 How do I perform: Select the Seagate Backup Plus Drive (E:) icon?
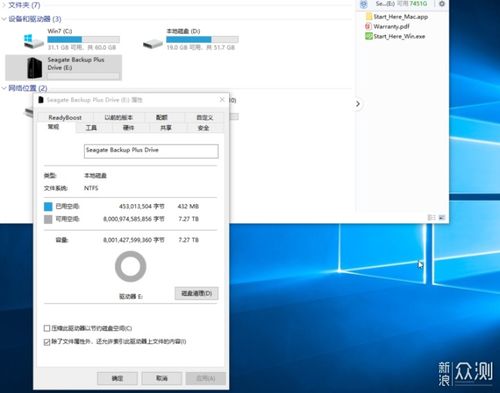point(35,68)
